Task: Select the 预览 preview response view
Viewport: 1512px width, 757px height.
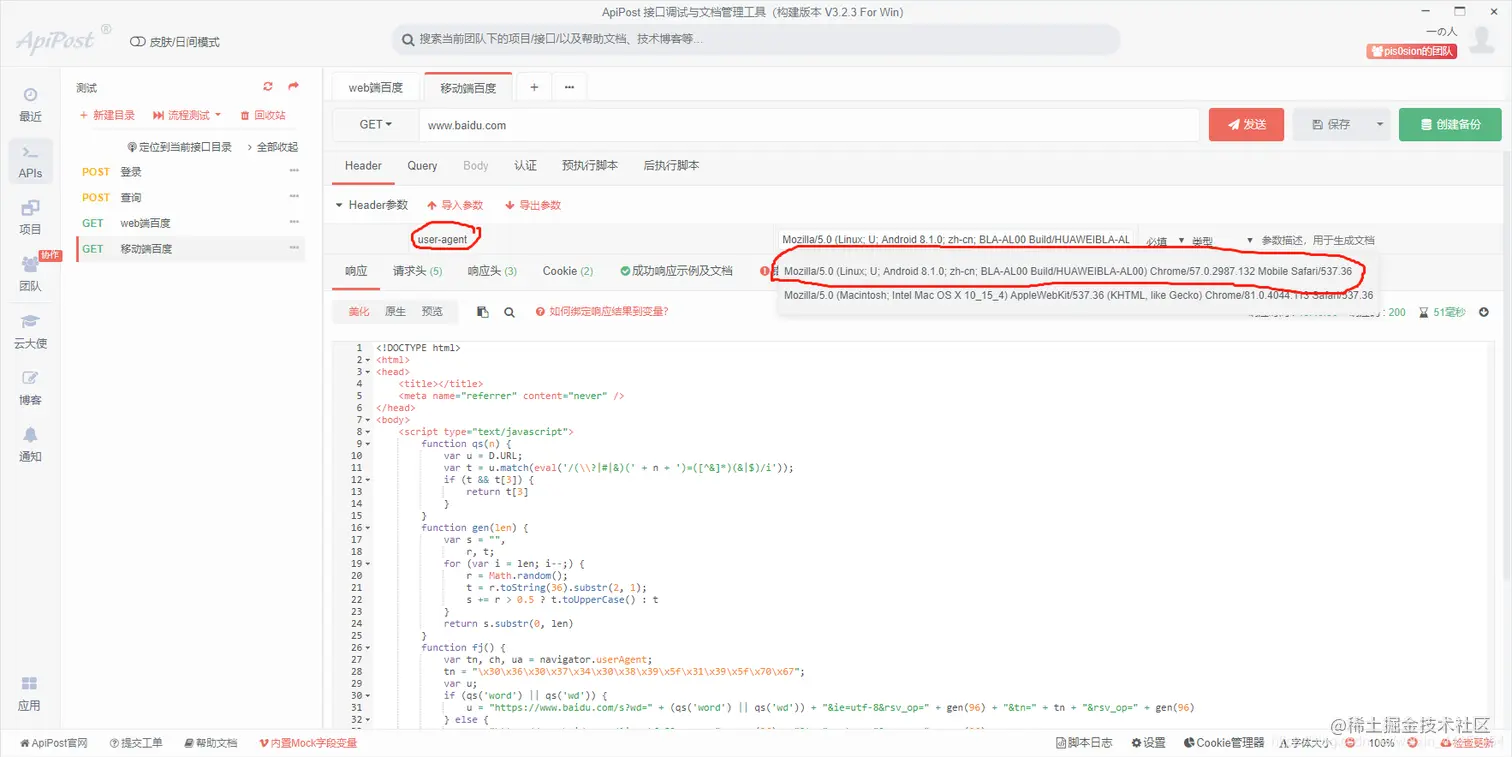Action: (432, 312)
